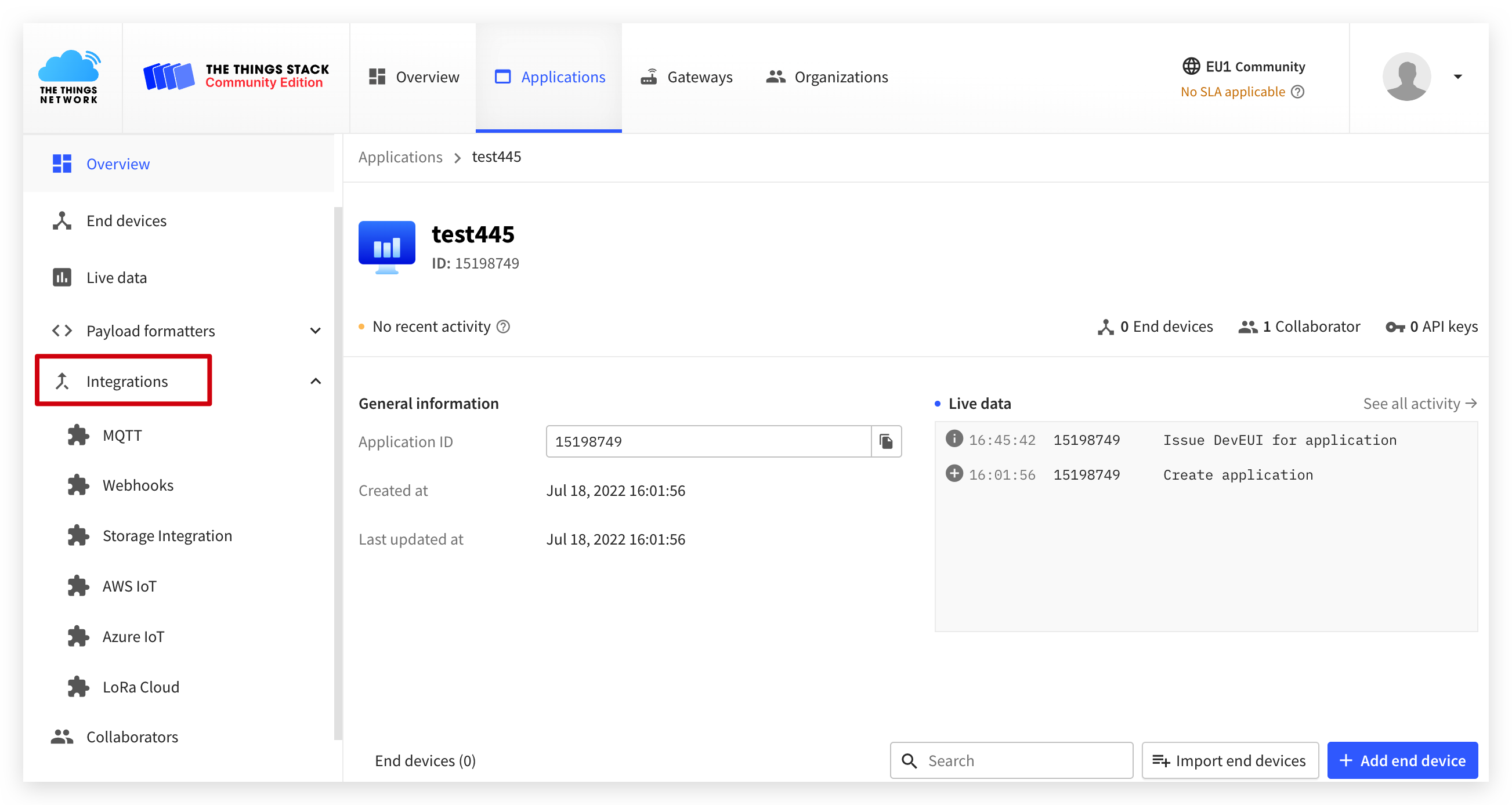Click the Application ID input field
Screen dimensions: 1512x805
pyautogui.click(x=708, y=441)
